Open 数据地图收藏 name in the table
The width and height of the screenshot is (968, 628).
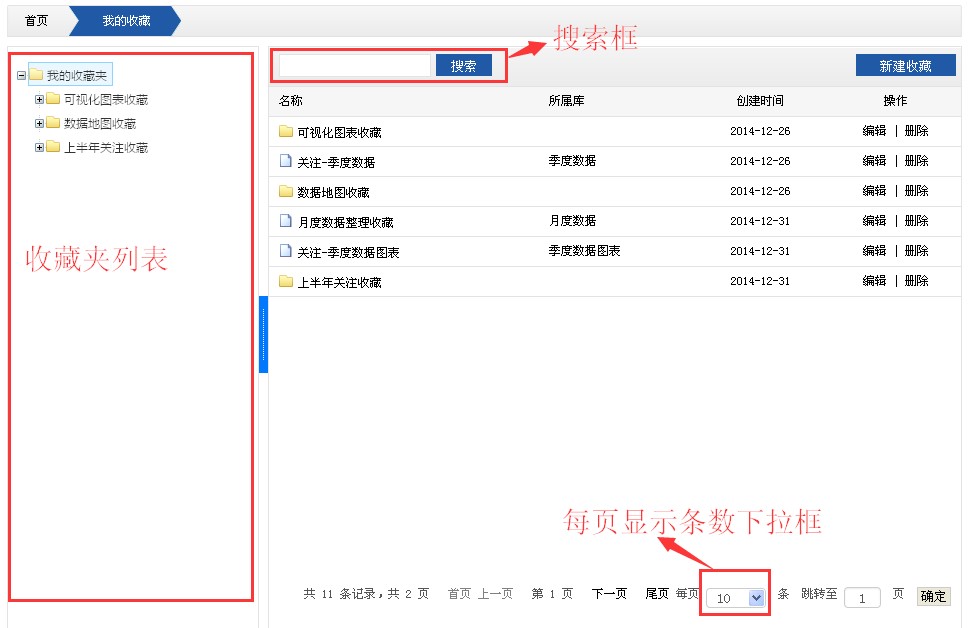pyautogui.click(x=333, y=192)
